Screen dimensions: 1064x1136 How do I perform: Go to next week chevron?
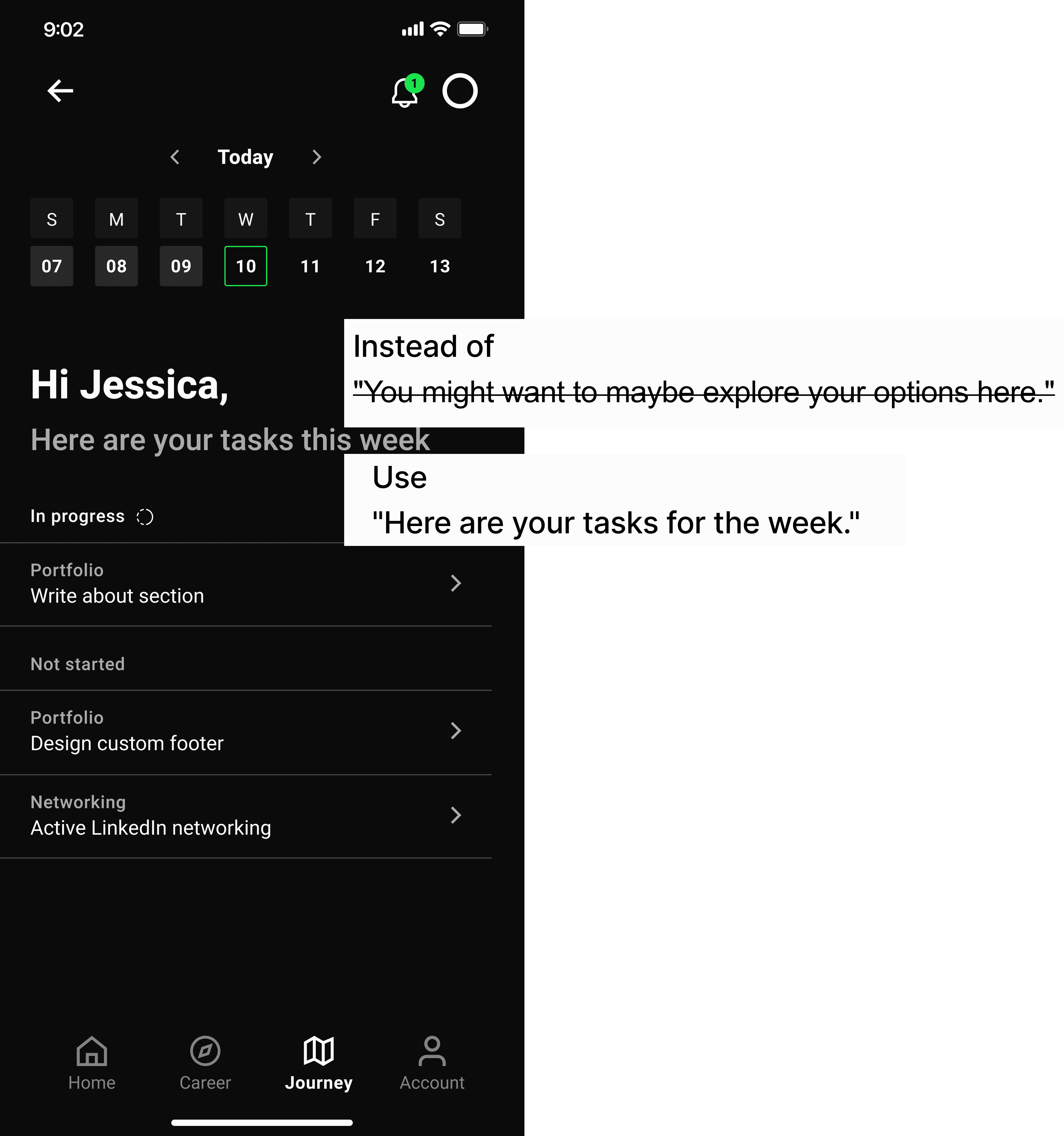(x=316, y=157)
